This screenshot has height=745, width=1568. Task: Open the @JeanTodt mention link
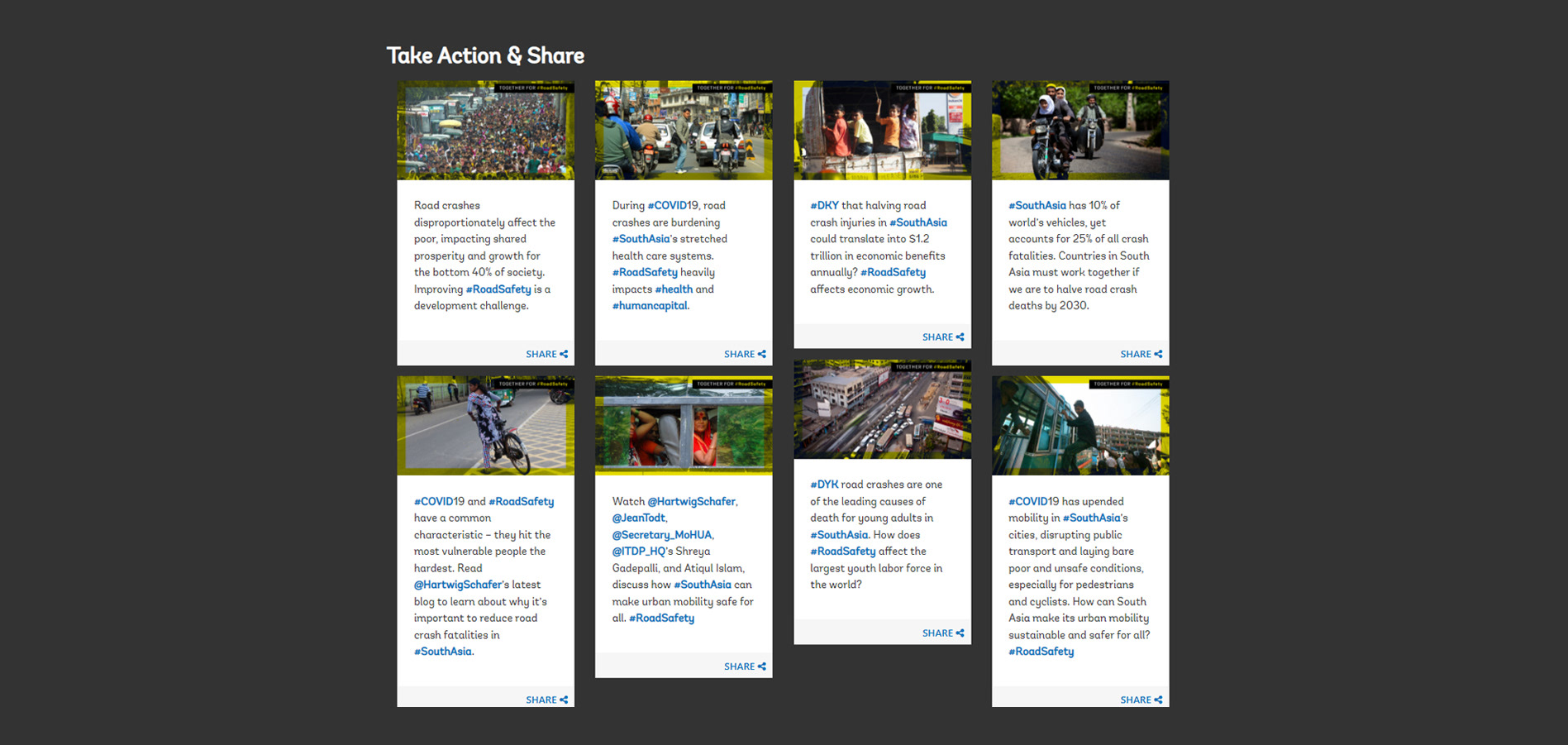click(638, 518)
